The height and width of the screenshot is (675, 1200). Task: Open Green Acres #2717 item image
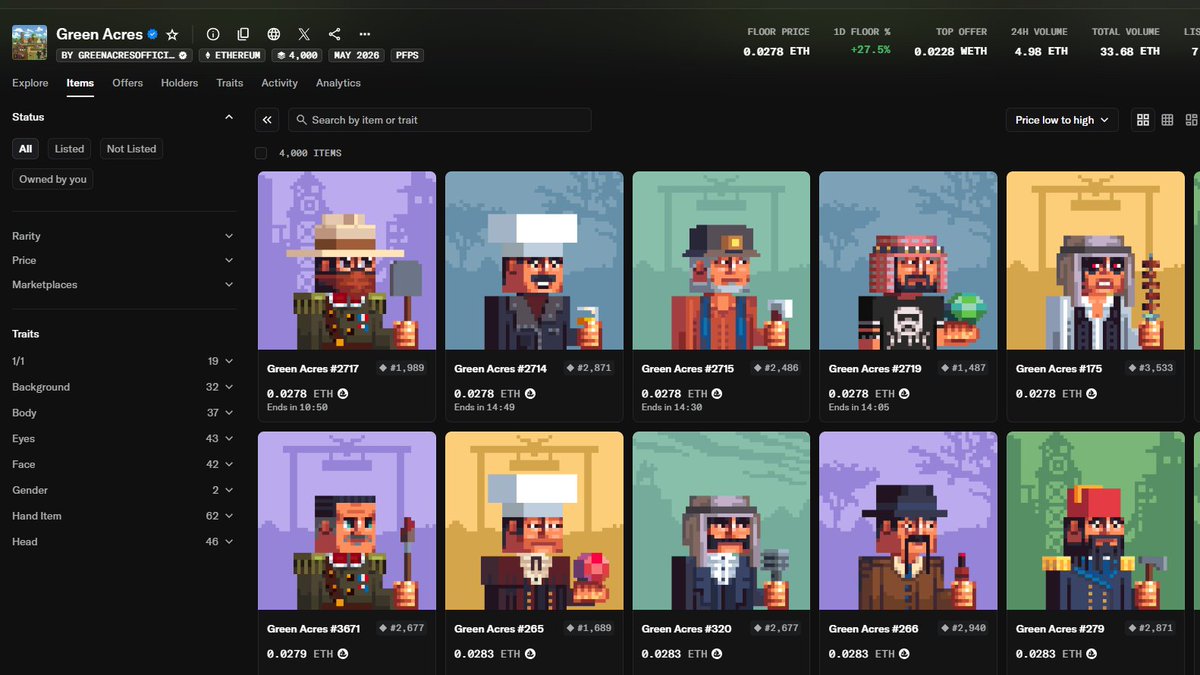tap(347, 261)
